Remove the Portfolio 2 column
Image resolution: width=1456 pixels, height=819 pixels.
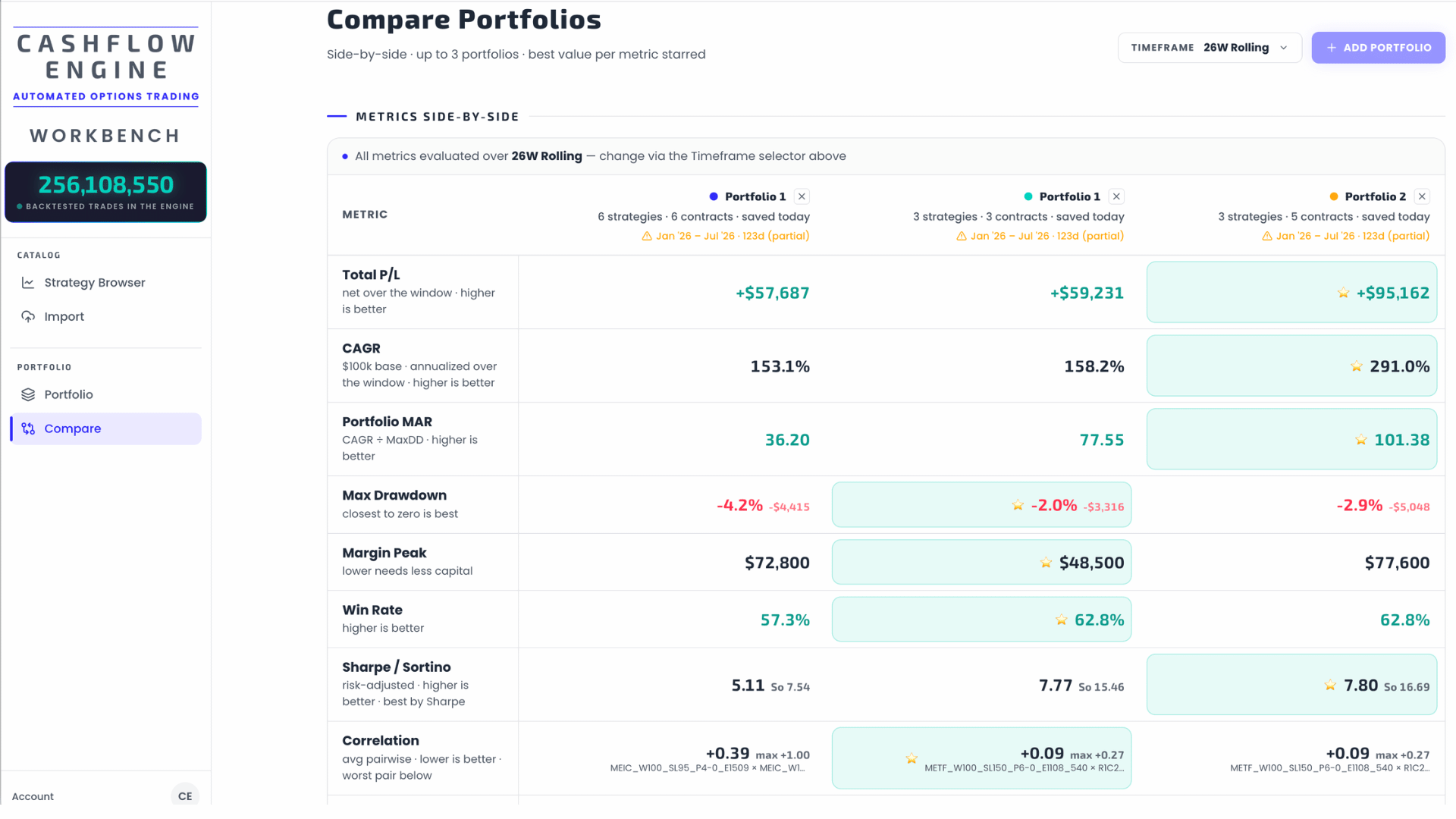coord(1422,196)
